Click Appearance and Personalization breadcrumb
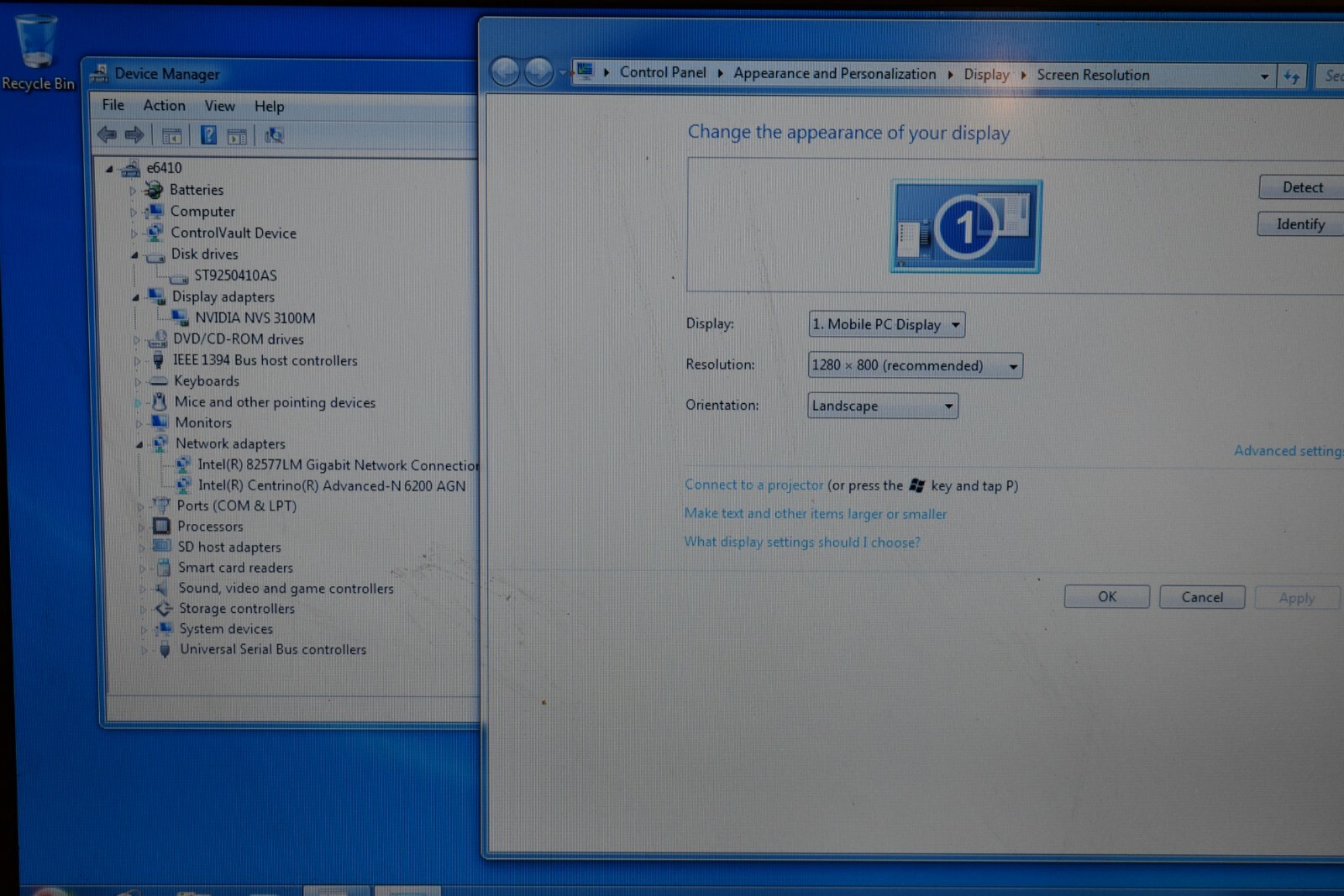 click(834, 74)
